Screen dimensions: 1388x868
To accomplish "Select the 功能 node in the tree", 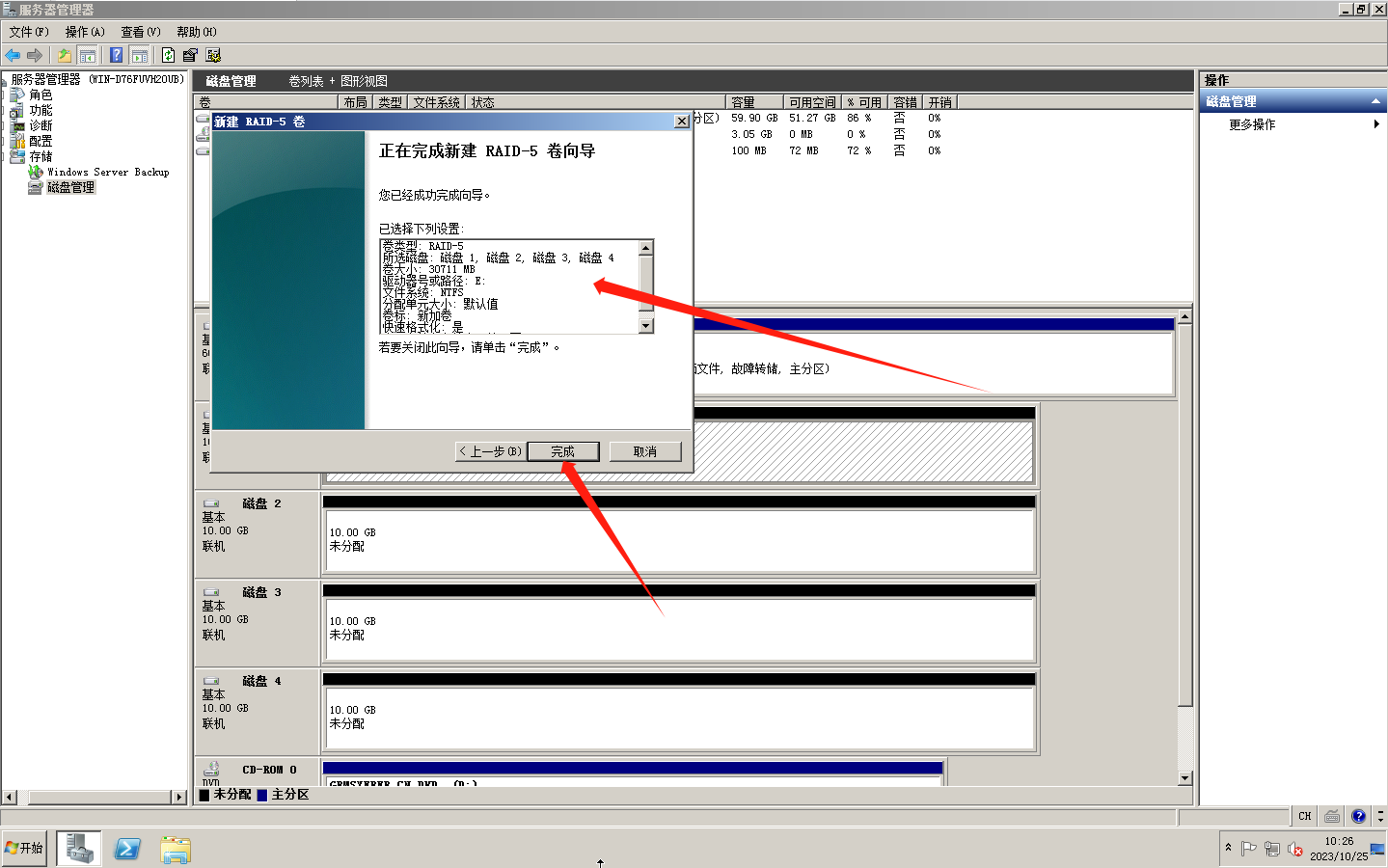I will click(x=41, y=110).
